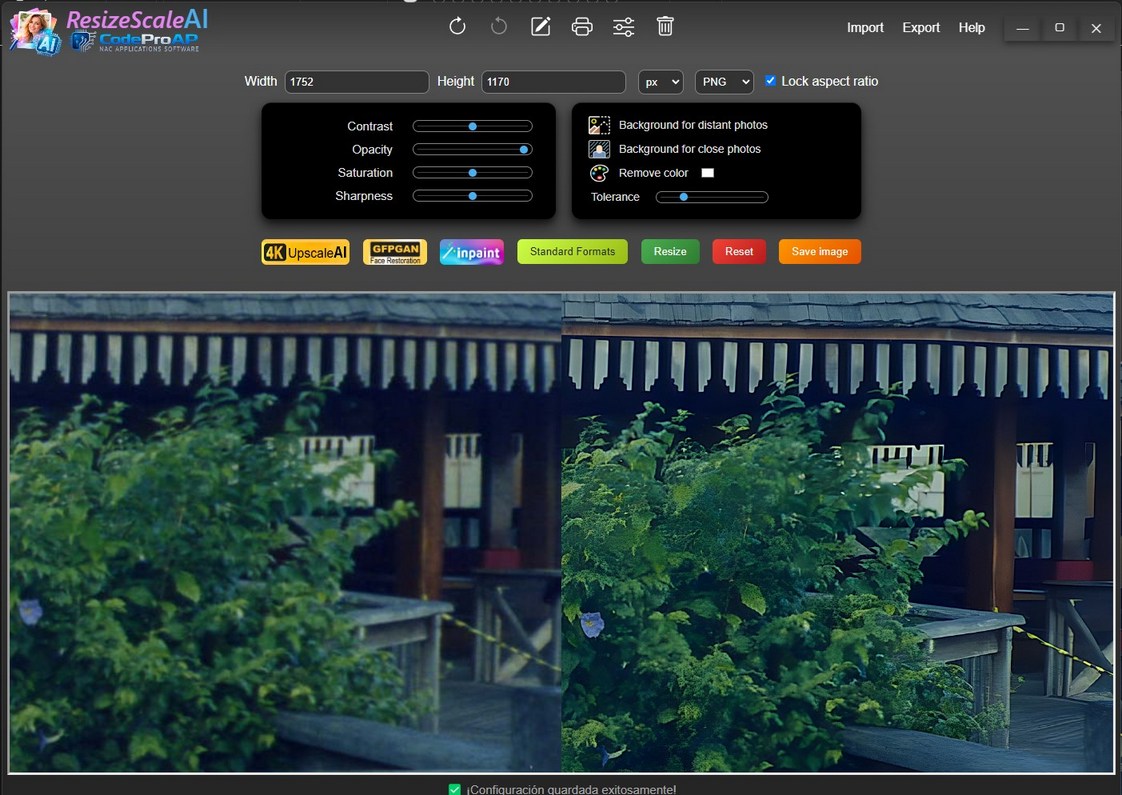The width and height of the screenshot is (1122, 795).
Task: Click the white Remove color swatch
Action: point(708,173)
